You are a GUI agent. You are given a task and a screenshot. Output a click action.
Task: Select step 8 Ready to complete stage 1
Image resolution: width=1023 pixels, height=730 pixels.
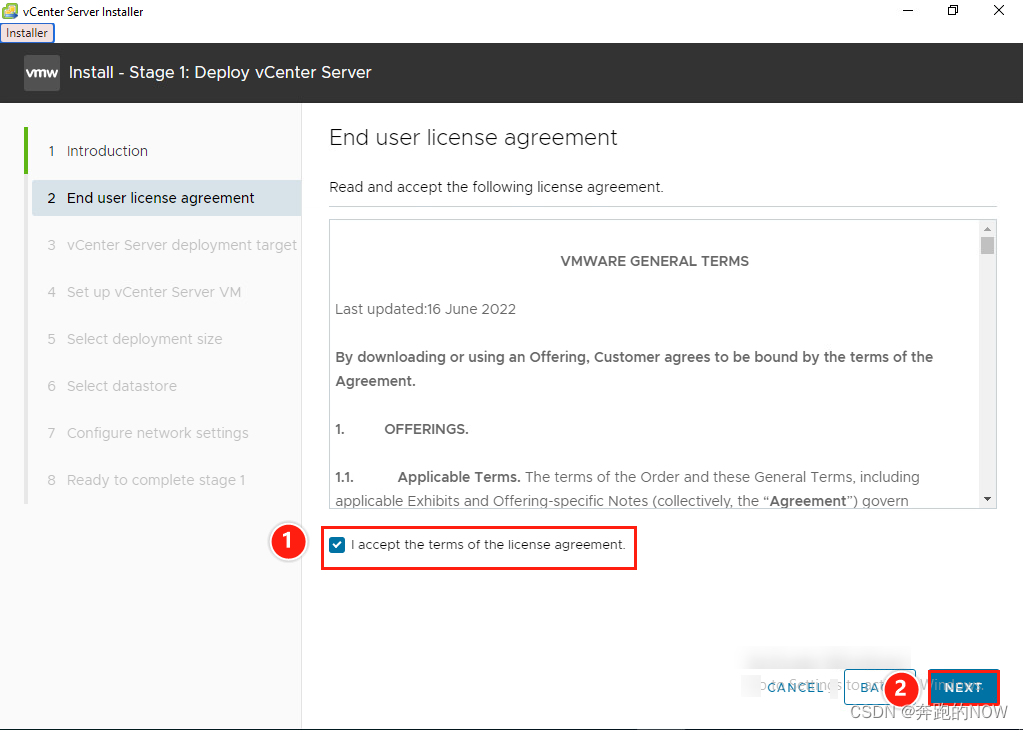pos(146,479)
